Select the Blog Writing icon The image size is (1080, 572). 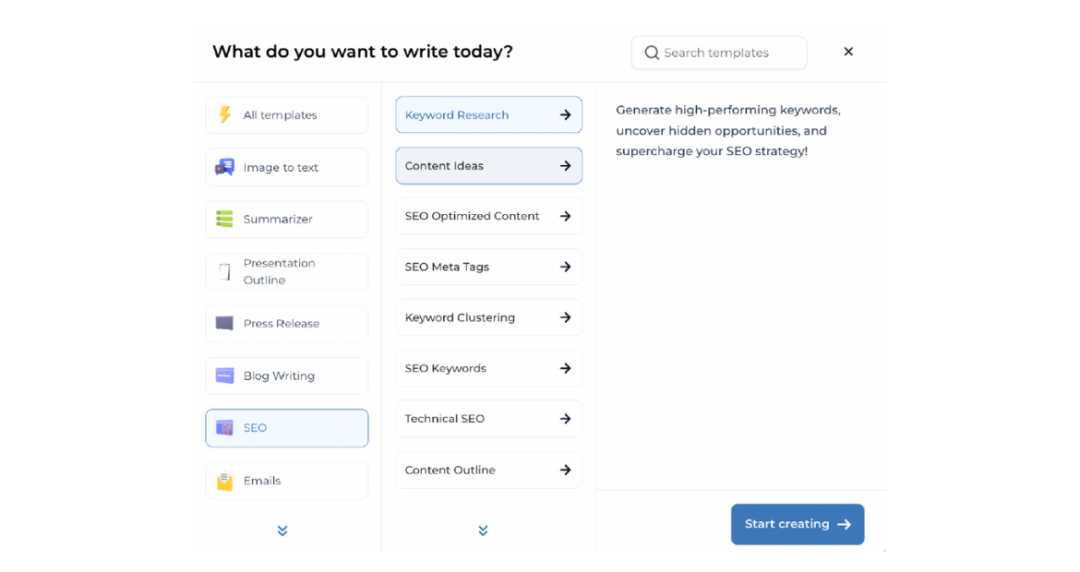225,376
